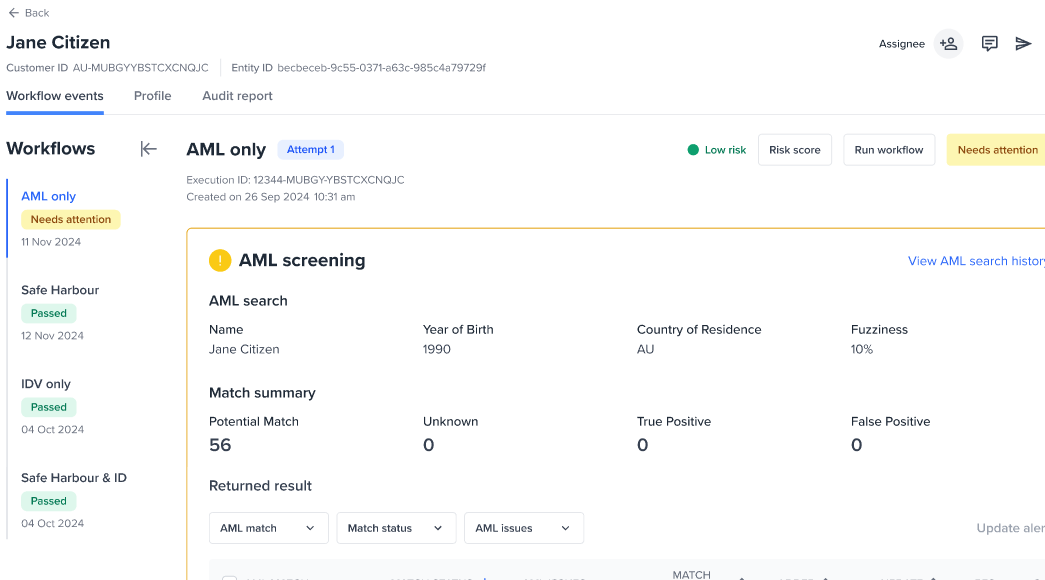1045x580 pixels.
Task: Click the green Low risk indicator dot
Action: pyautogui.click(x=693, y=150)
